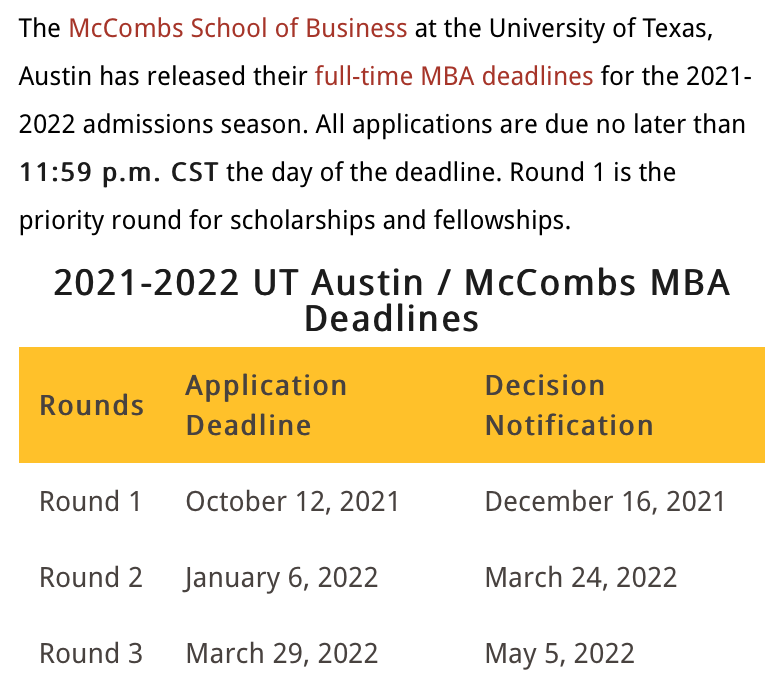The height and width of the screenshot is (685, 784).
Task: Click the text 'priority round for scholarships'
Action: point(197,220)
